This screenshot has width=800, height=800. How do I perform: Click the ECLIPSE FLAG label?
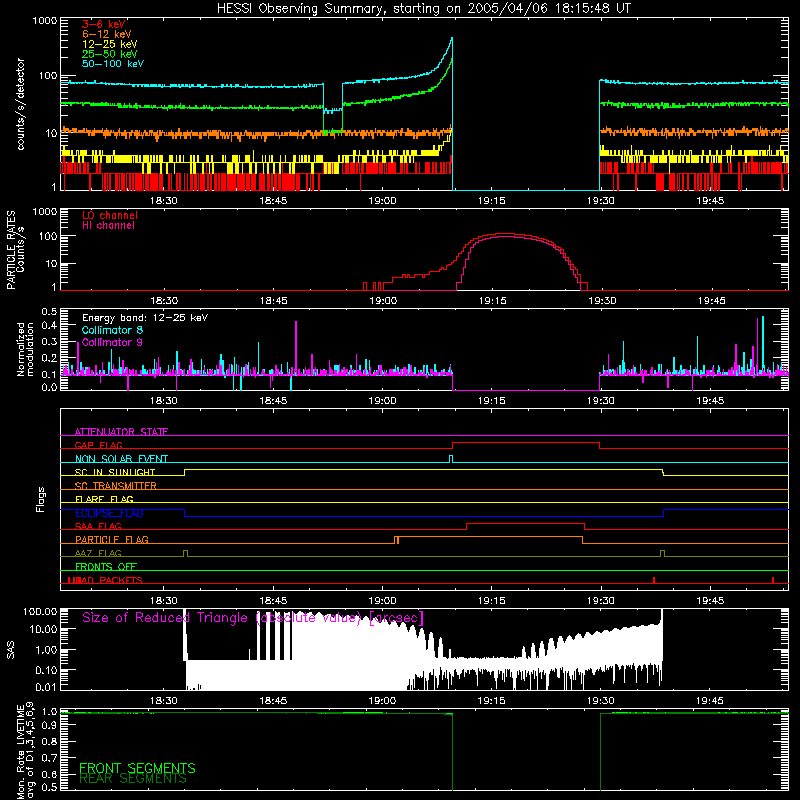(109, 513)
